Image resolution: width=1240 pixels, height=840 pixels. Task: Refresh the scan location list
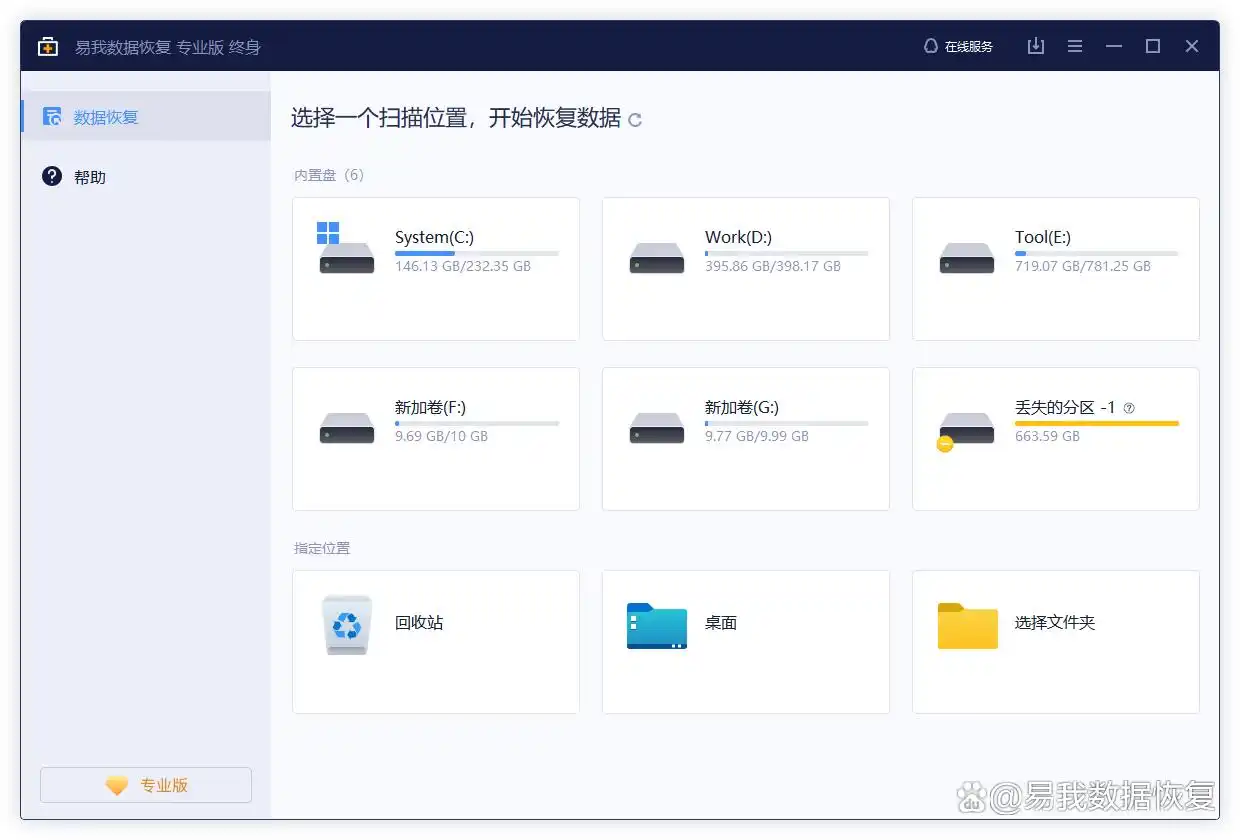coord(634,118)
